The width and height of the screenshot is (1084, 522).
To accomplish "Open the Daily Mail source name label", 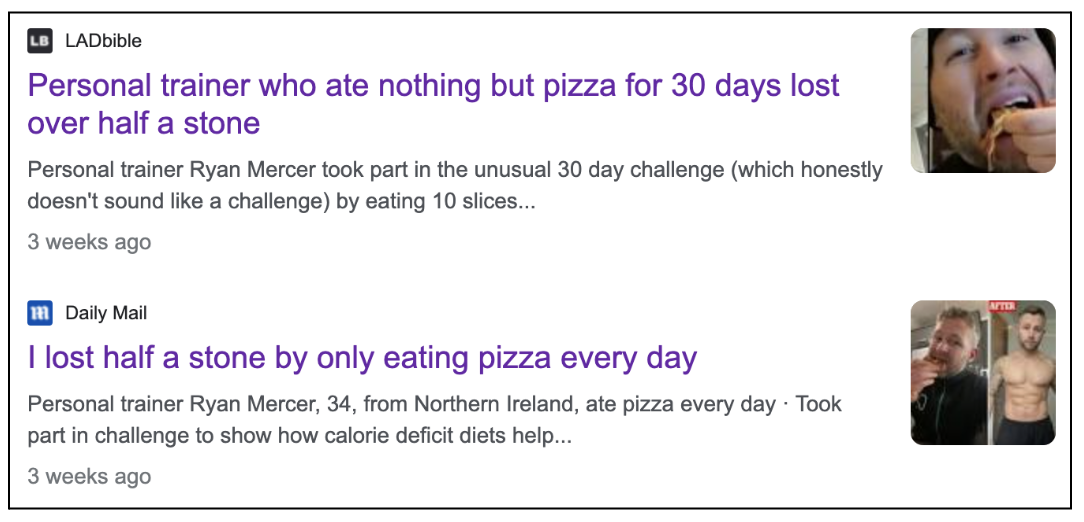I will [x=106, y=313].
